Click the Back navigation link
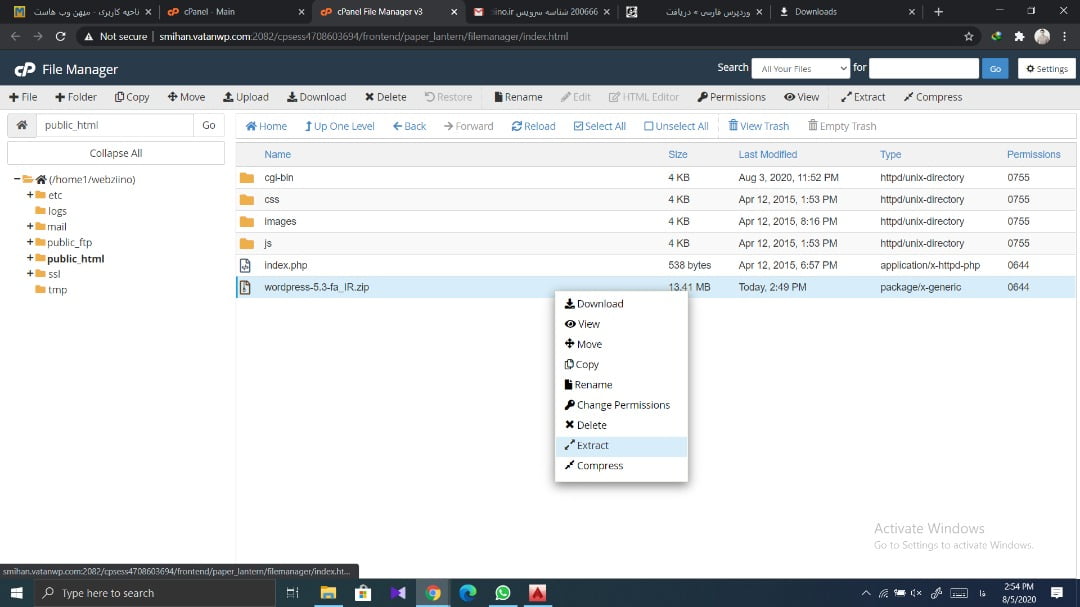This screenshot has height=607, width=1080. click(409, 126)
